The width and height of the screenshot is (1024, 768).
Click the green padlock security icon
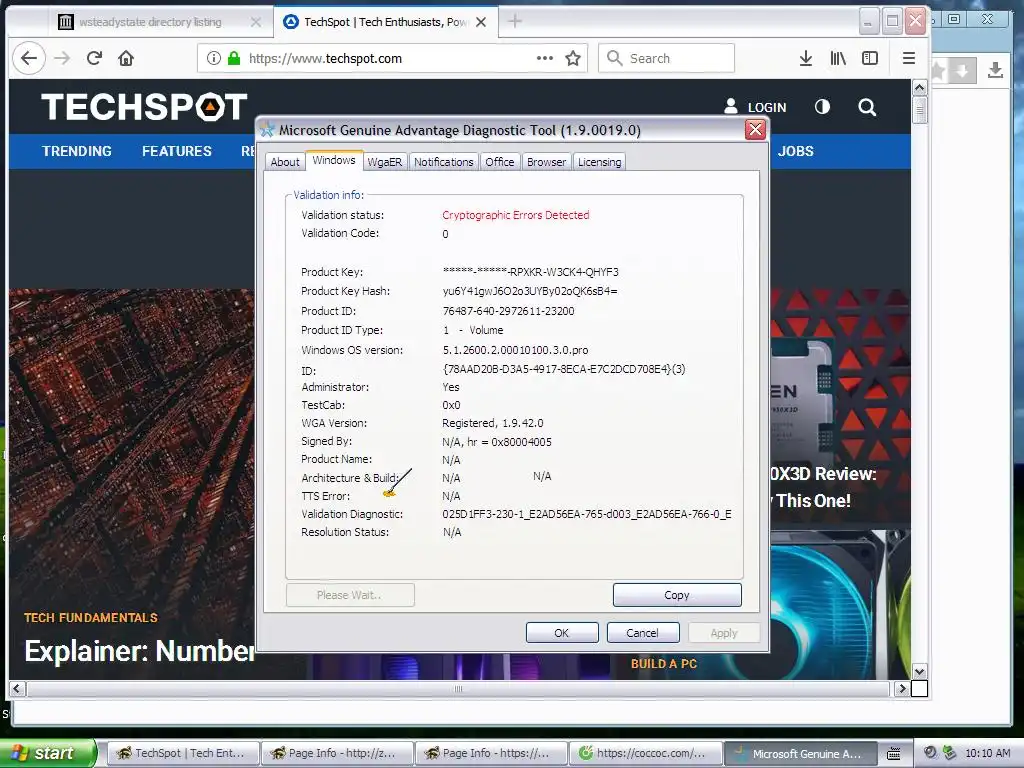234,58
